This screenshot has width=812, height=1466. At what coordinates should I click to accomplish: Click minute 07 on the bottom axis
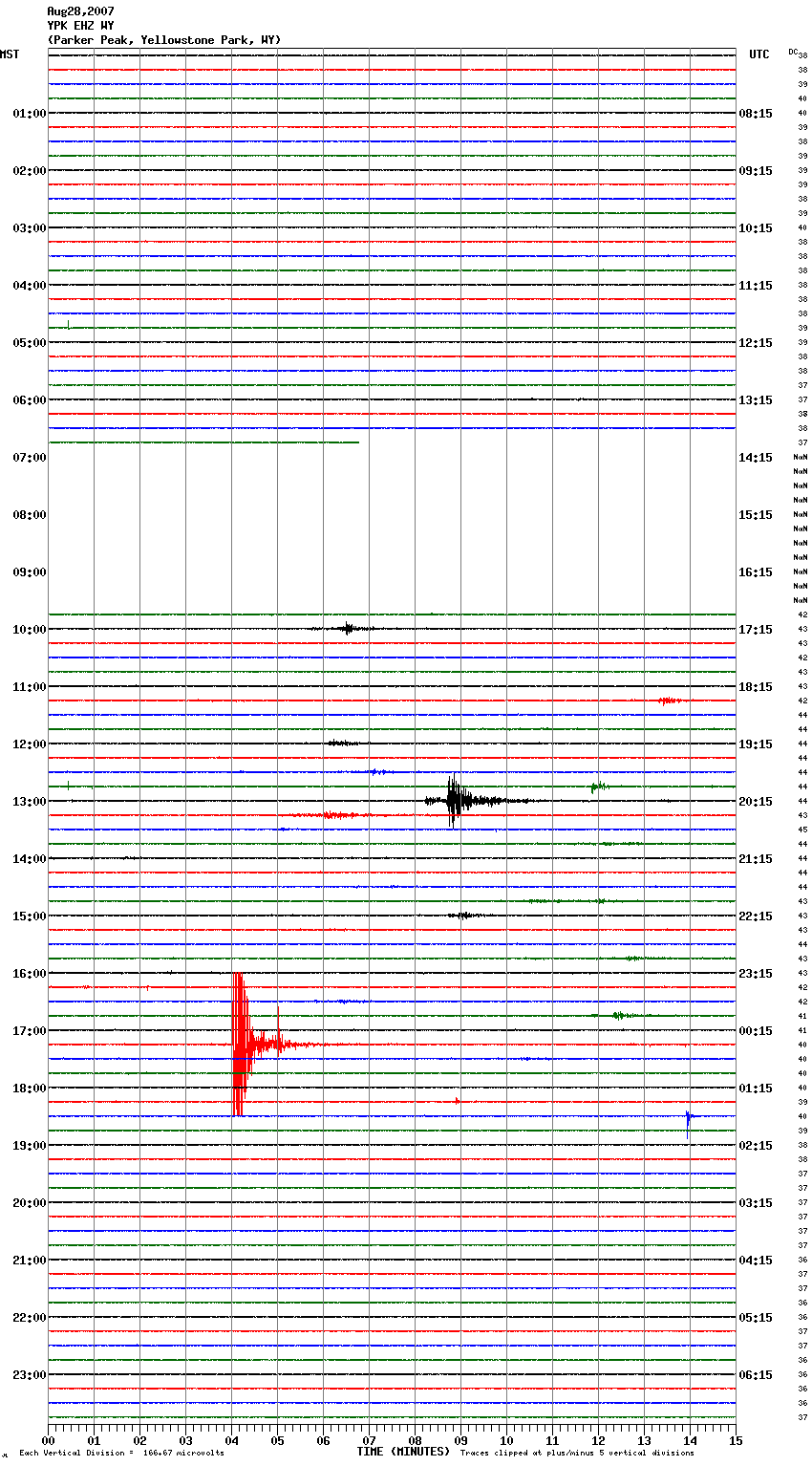[x=369, y=1440]
